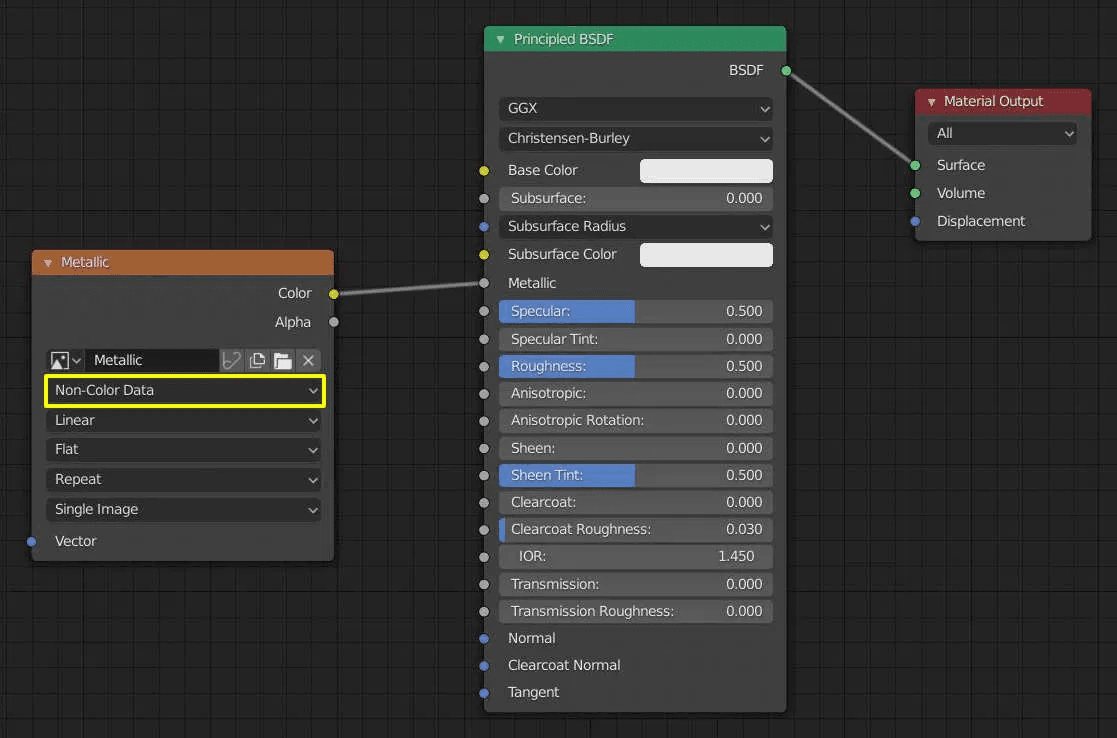1117x738 pixels.
Task: Collapse the Metallic node header
Action: (x=48, y=262)
